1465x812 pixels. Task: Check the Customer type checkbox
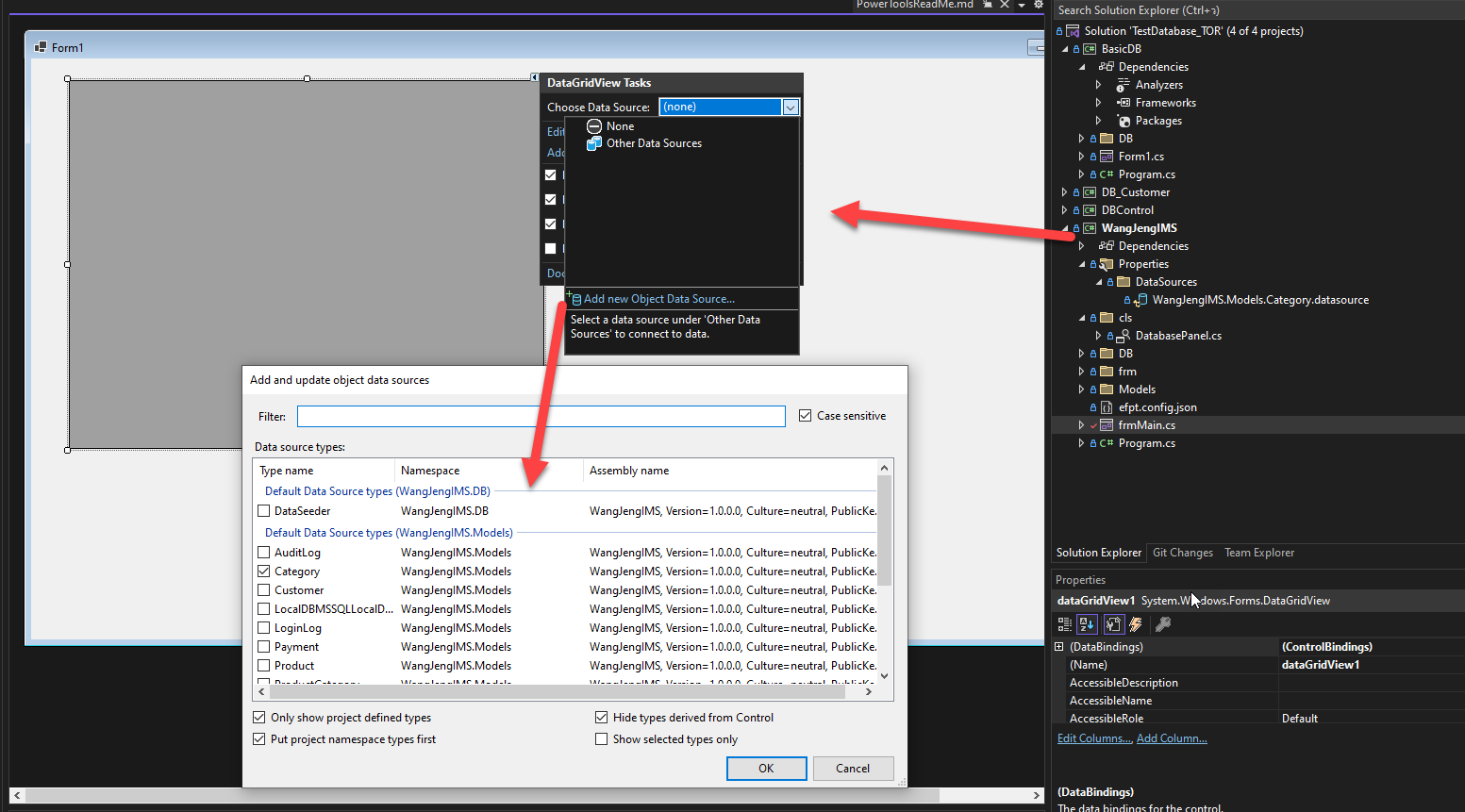pyautogui.click(x=264, y=590)
